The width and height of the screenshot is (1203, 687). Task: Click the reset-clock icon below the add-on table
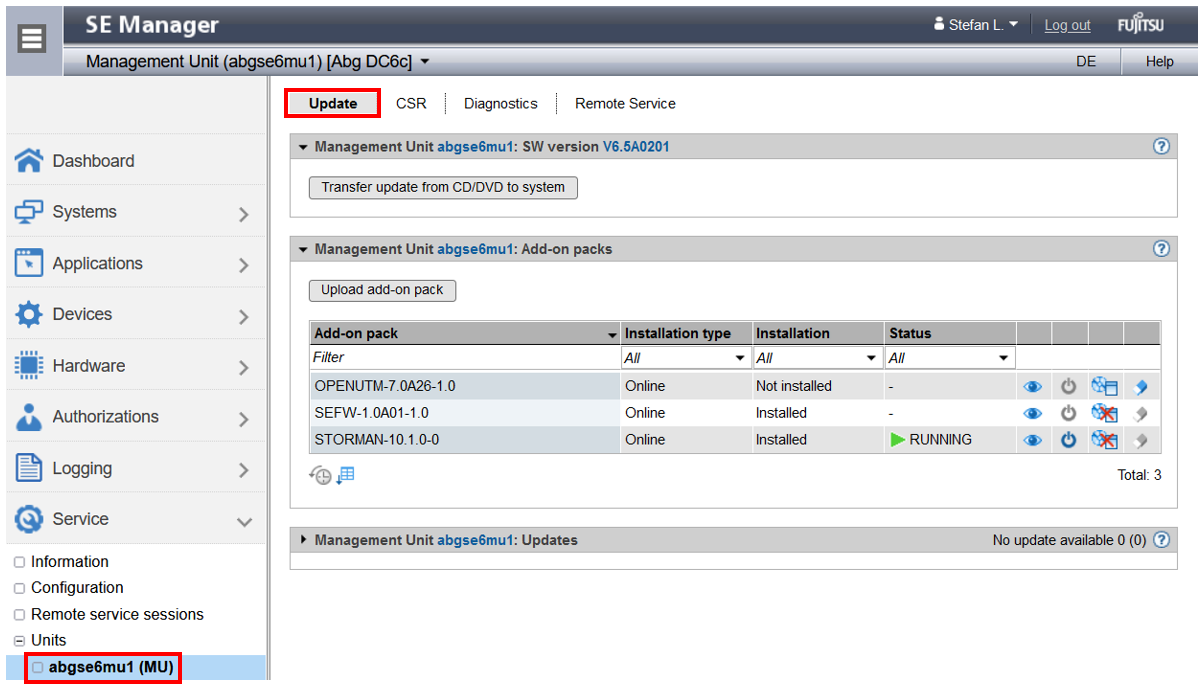(320, 476)
